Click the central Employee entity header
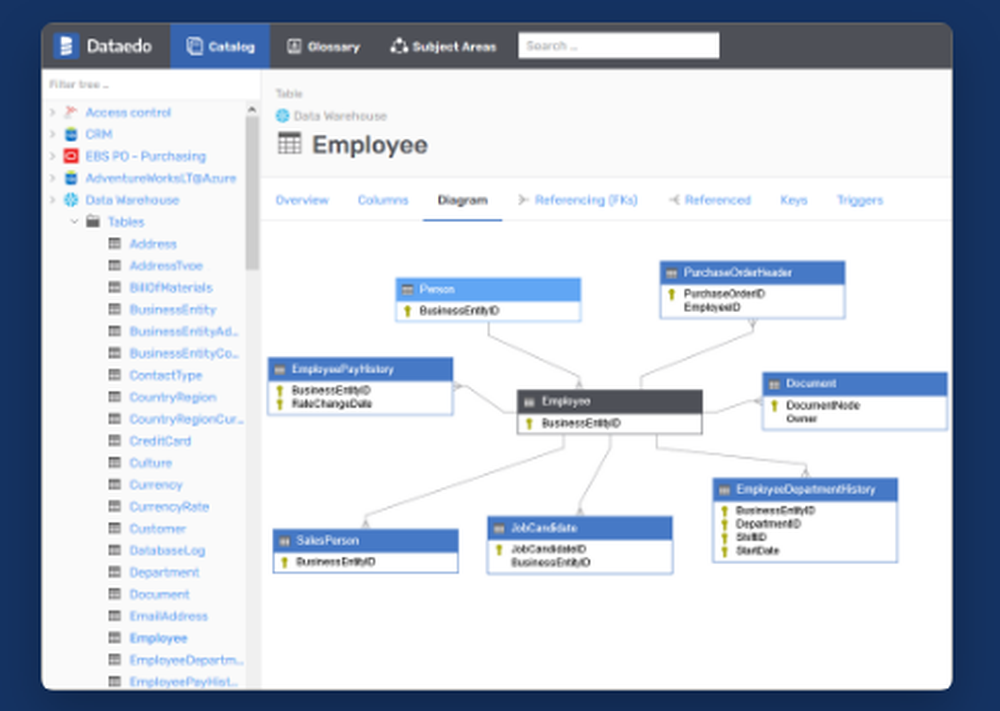The image size is (1000, 711). (x=610, y=402)
